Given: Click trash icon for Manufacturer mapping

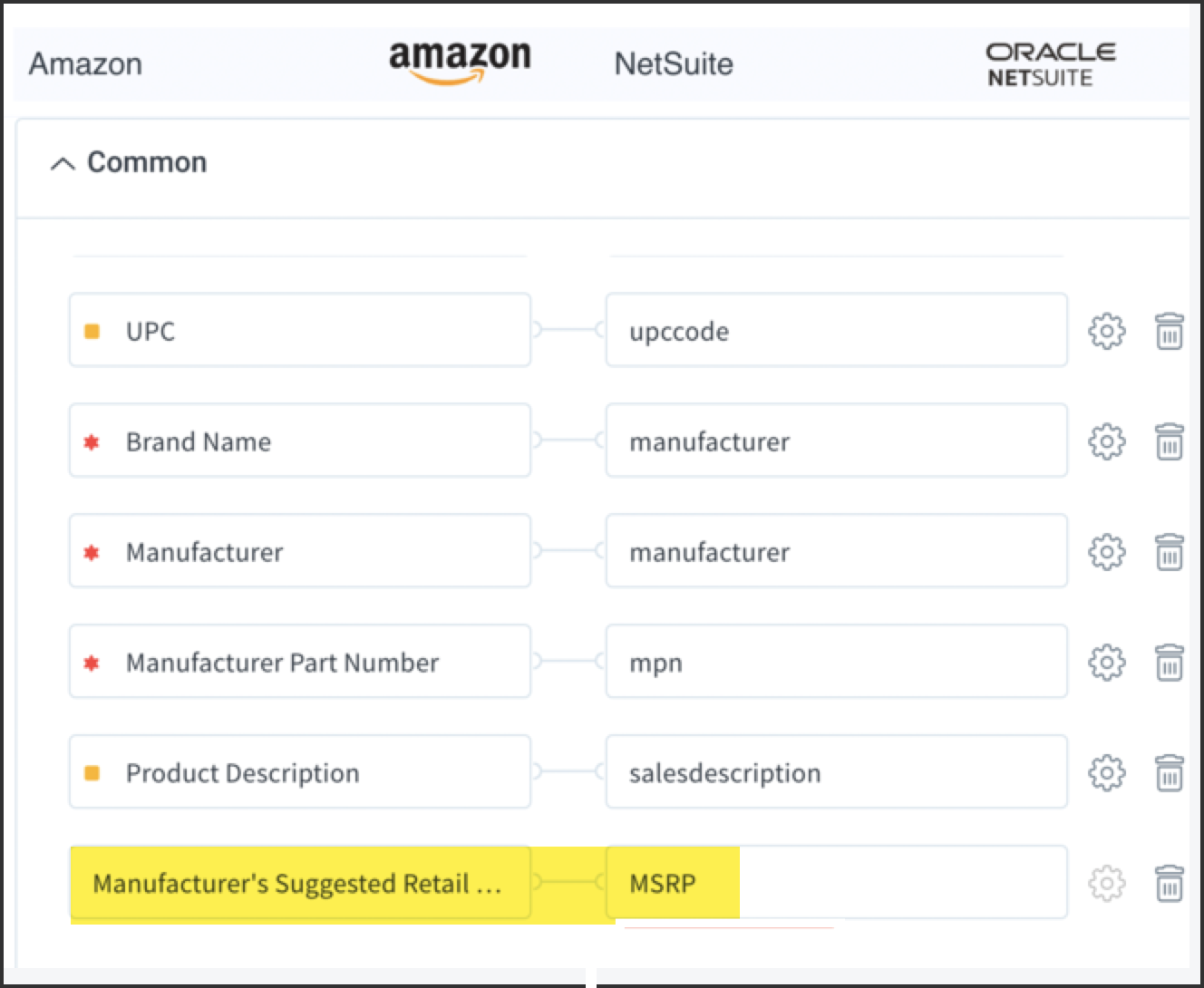Looking at the screenshot, I should [x=1169, y=552].
